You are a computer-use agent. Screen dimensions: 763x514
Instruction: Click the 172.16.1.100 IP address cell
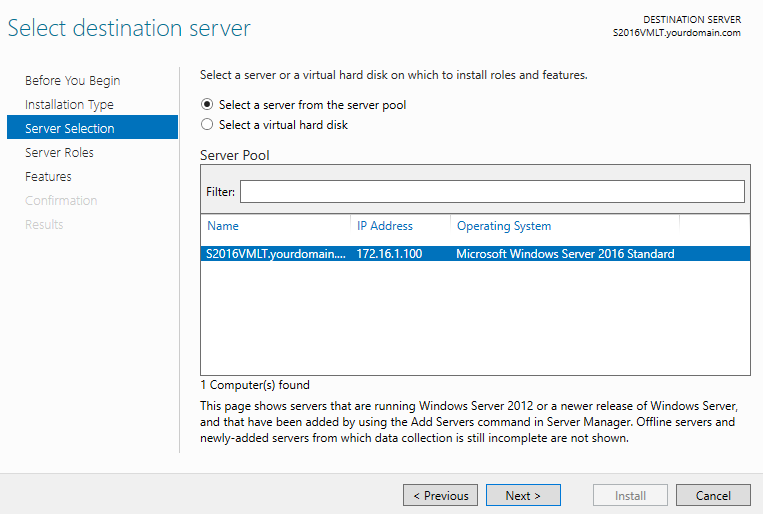[390, 254]
